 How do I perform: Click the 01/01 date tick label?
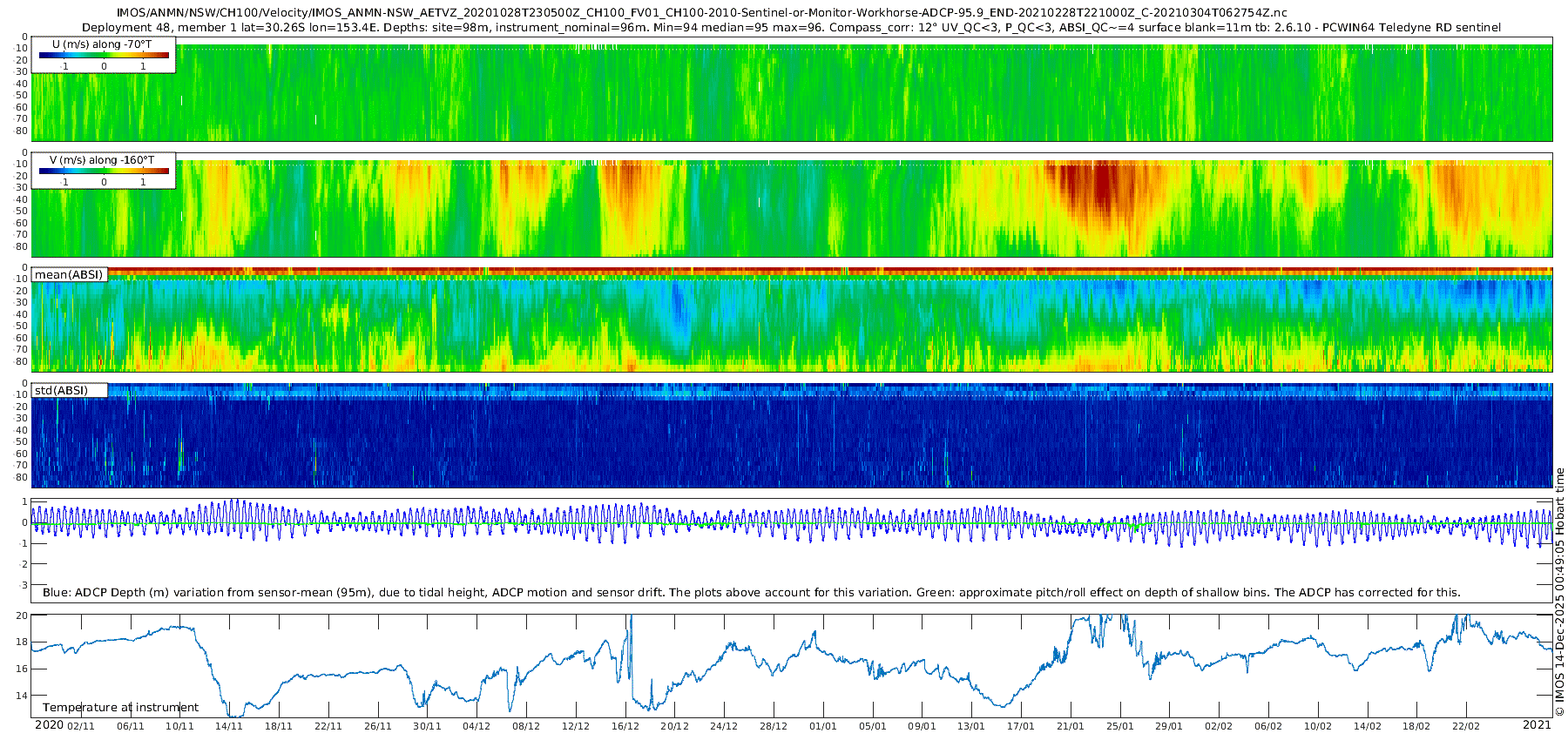pyautogui.click(x=822, y=726)
